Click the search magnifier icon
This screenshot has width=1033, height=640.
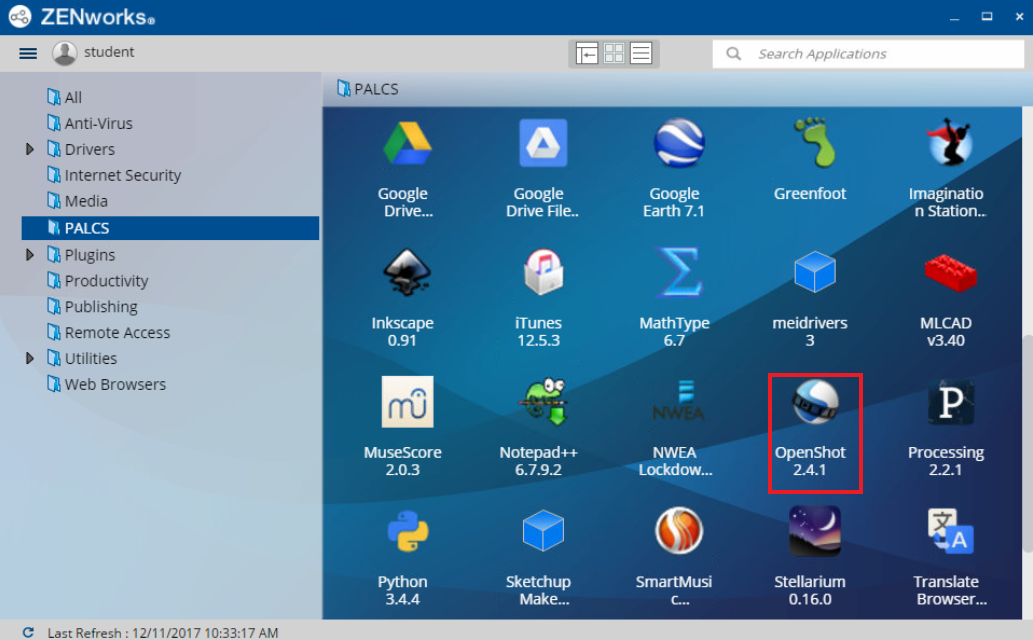coord(733,53)
